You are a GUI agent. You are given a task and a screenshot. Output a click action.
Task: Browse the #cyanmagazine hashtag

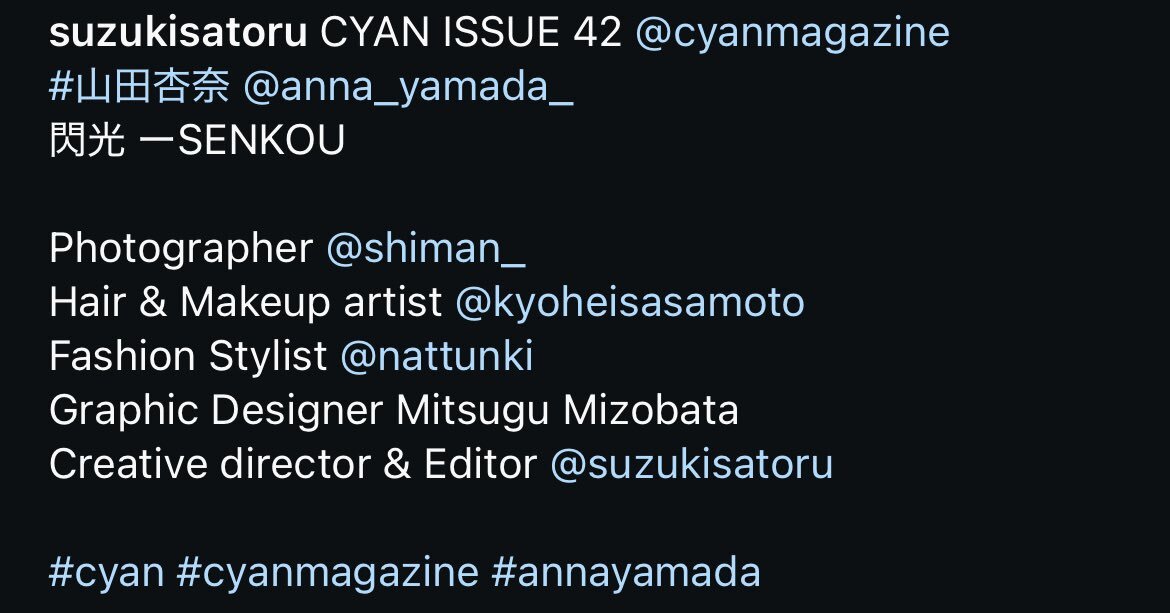[x=328, y=573]
